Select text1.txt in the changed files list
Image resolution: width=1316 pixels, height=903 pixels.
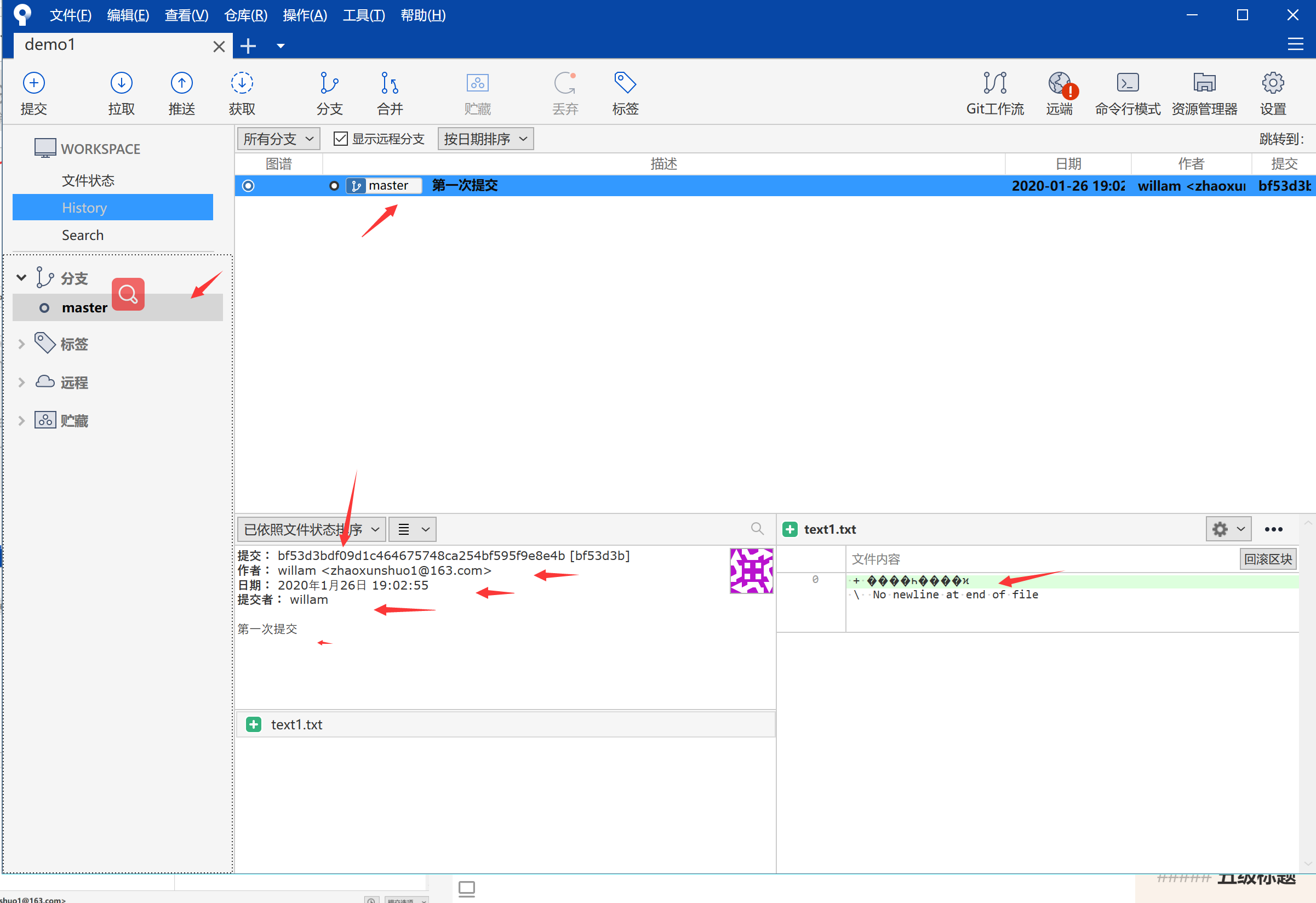pyautogui.click(x=296, y=724)
